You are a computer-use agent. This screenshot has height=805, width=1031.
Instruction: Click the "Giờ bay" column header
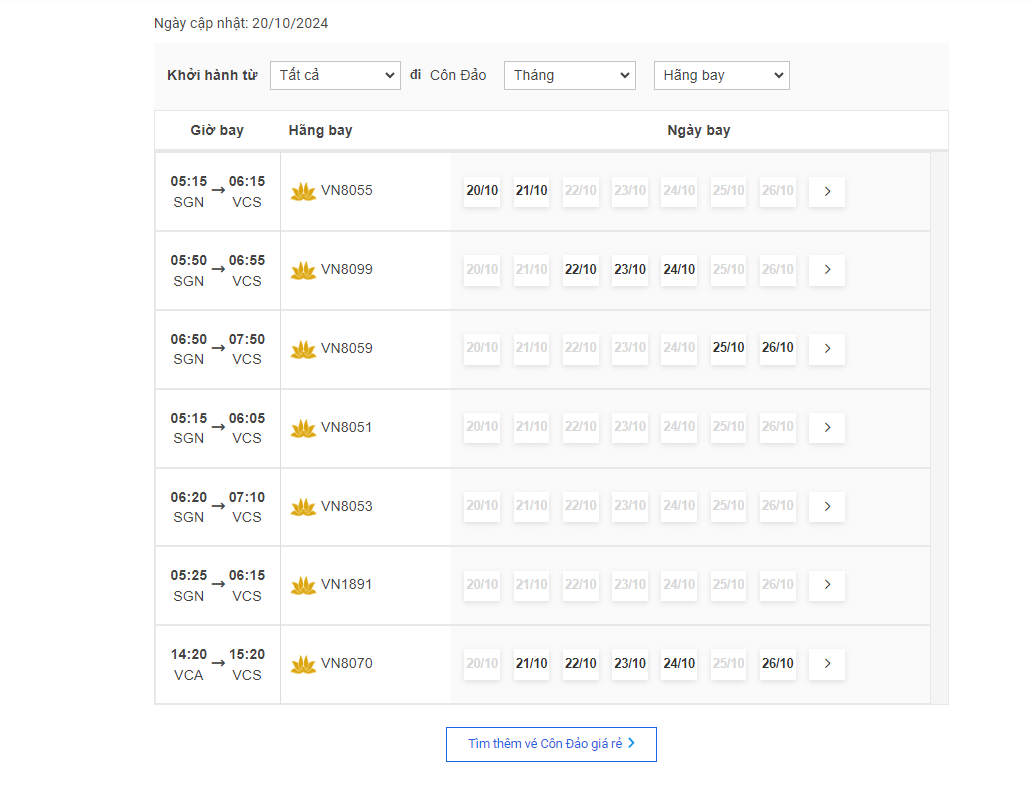pyautogui.click(x=217, y=131)
